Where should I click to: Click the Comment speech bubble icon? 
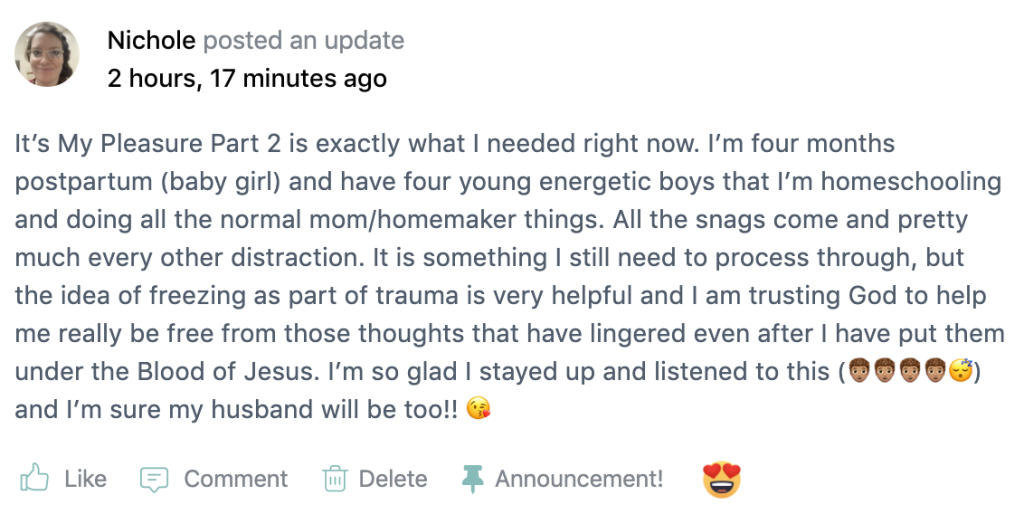[x=154, y=479]
